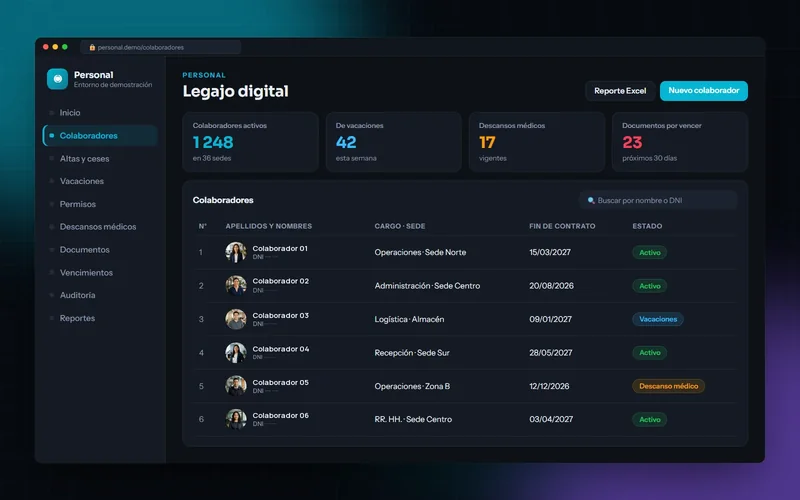Go to Inicio in the sidebar
This screenshot has width=800, height=500.
(101, 113)
